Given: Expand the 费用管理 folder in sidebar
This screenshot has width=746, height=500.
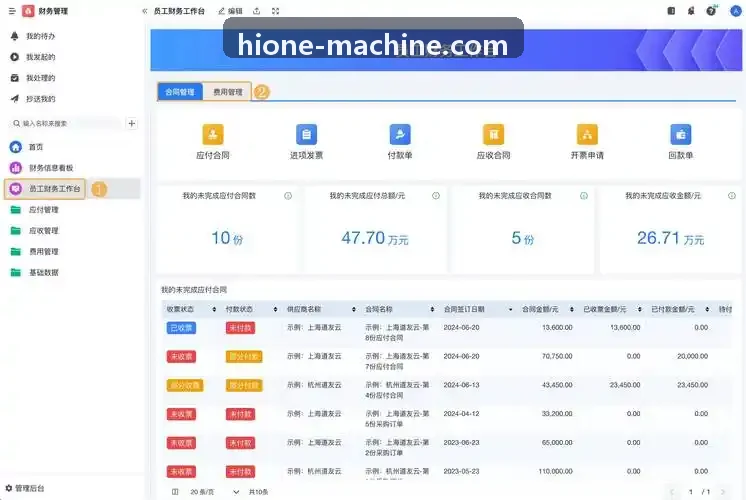Looking at the screenshot, I should click(43, 252).
